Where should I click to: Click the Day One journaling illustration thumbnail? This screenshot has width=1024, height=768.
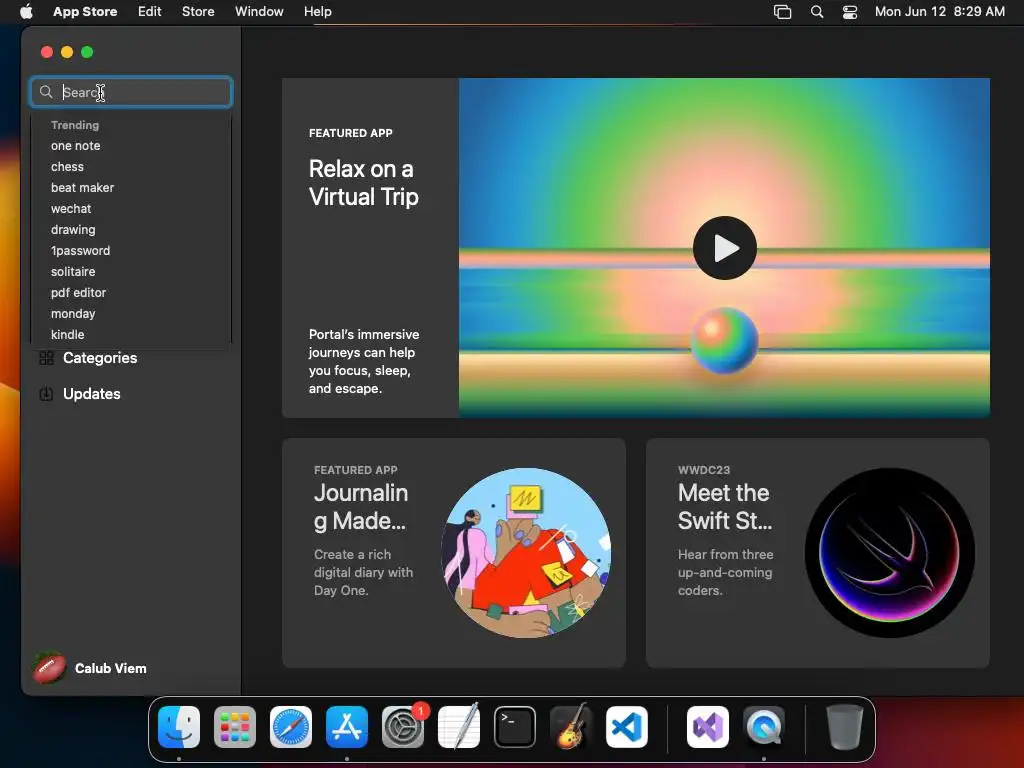click(x=526, y=553)
